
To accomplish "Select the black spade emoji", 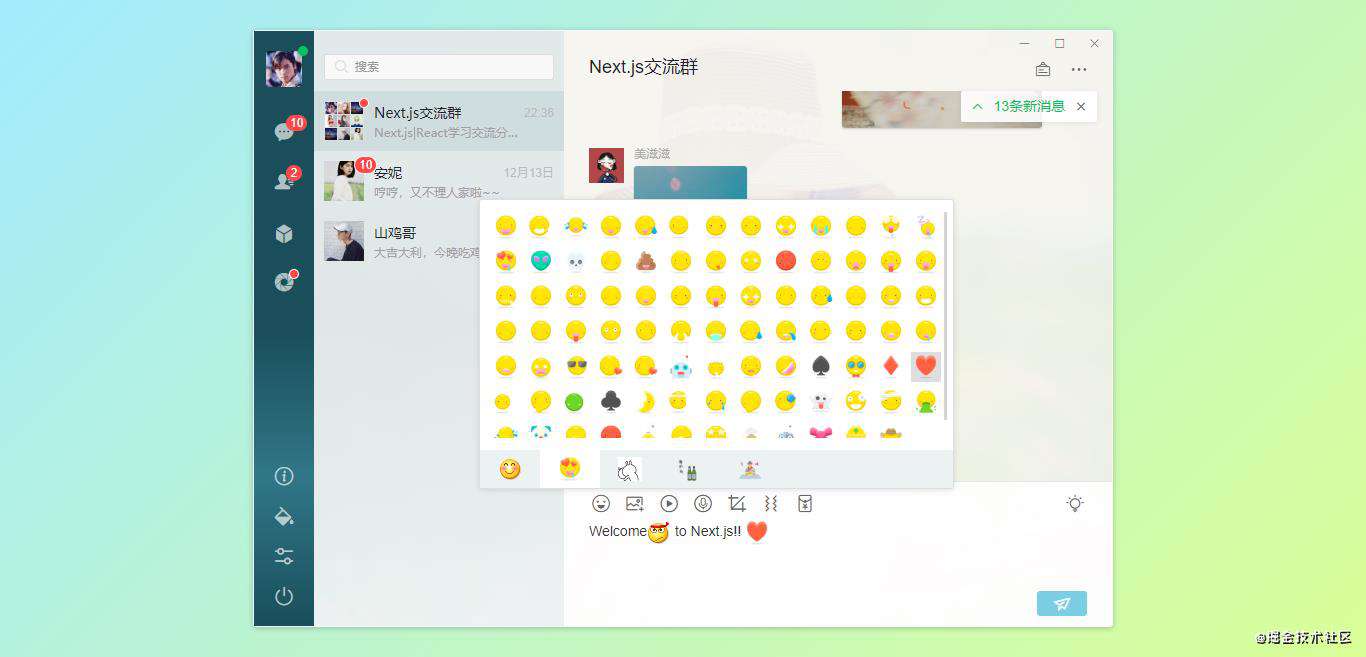I will 821,367.
